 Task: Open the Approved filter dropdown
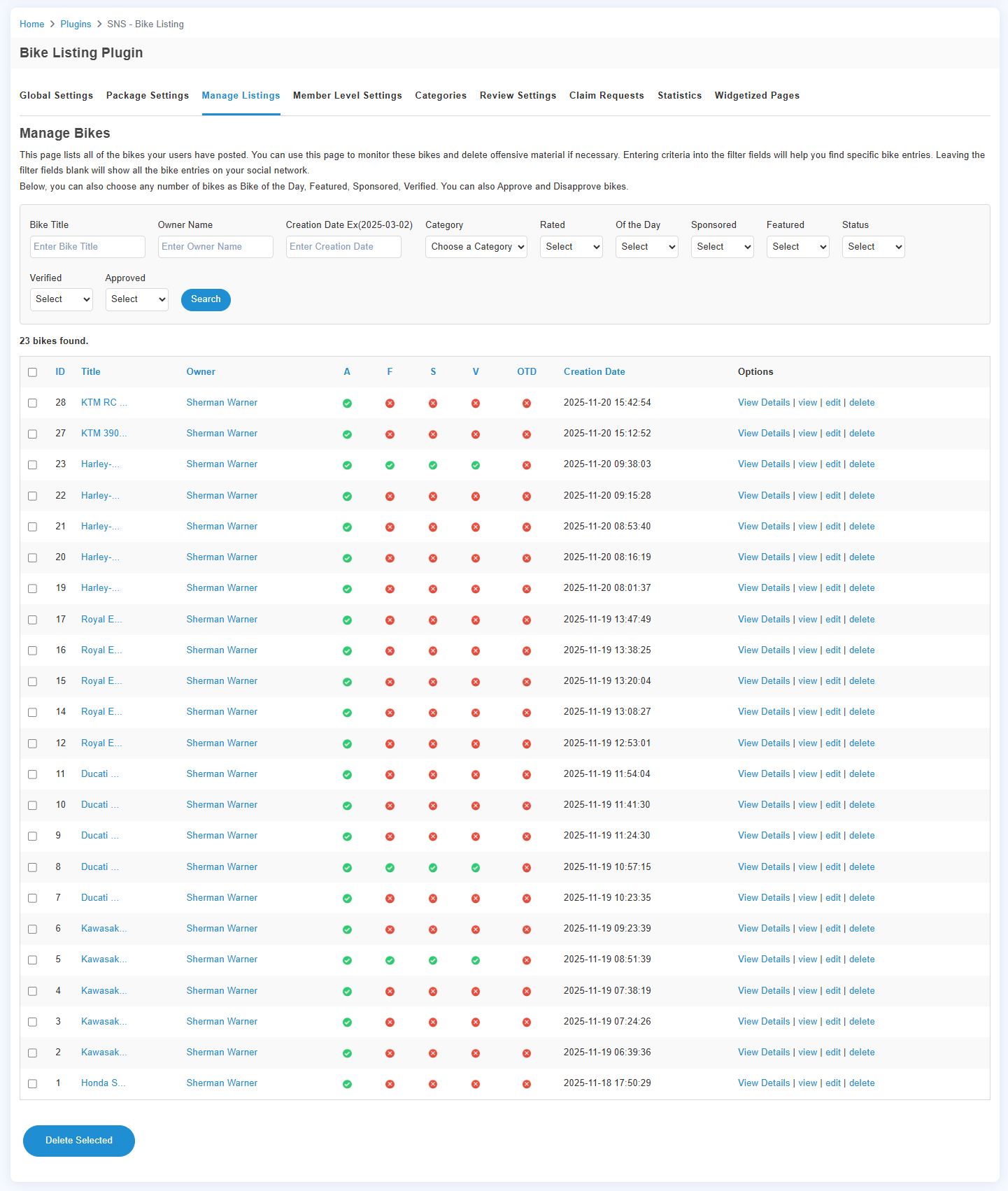(136, 299)
